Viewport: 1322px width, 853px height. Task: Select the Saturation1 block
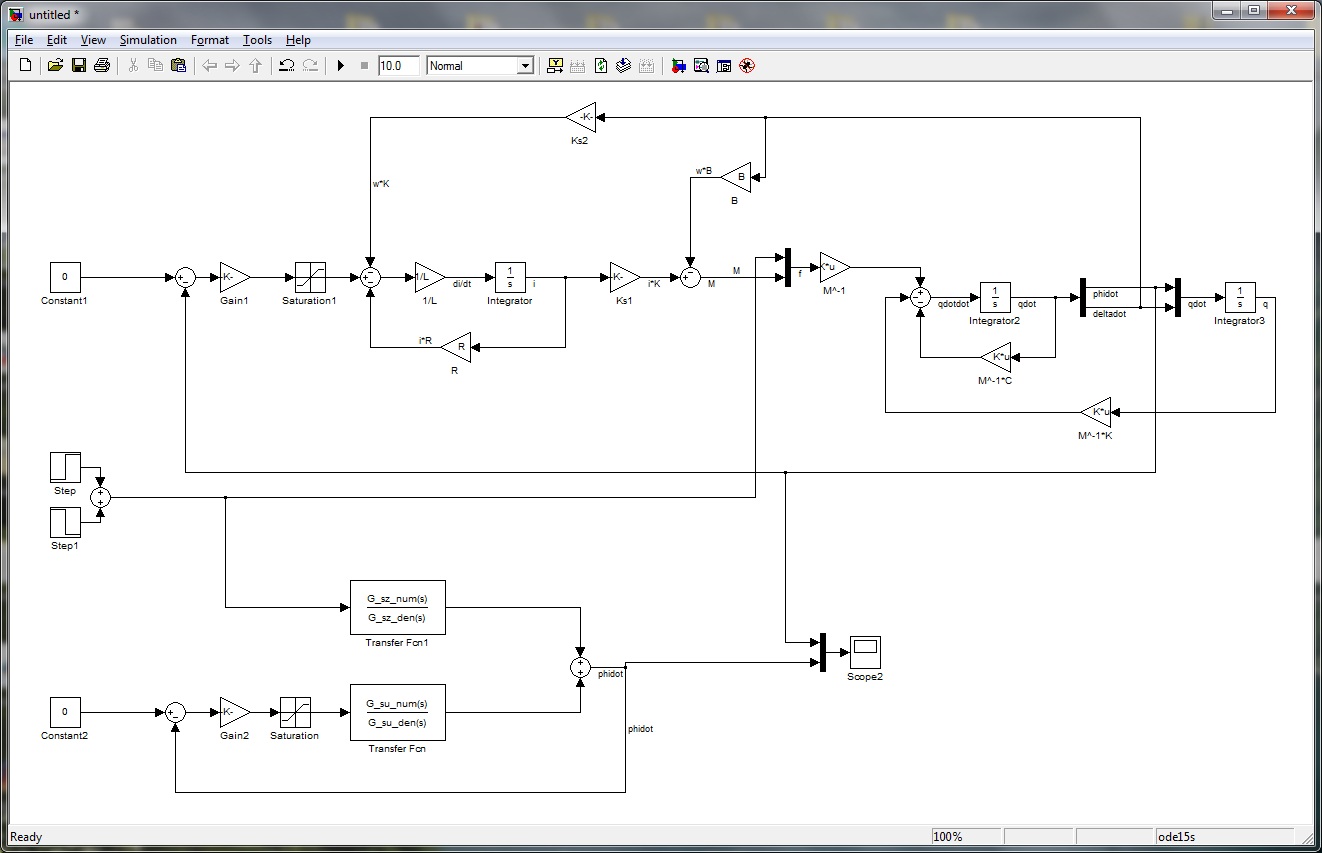click(309, 277)
